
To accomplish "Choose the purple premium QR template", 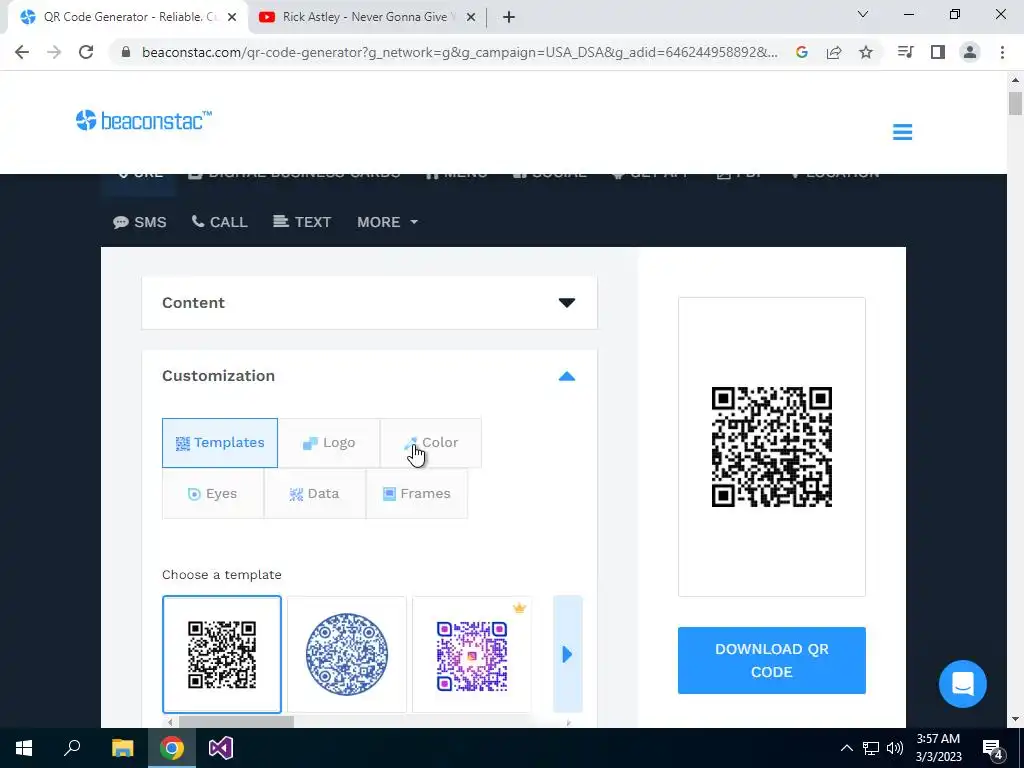I will 472,654.
